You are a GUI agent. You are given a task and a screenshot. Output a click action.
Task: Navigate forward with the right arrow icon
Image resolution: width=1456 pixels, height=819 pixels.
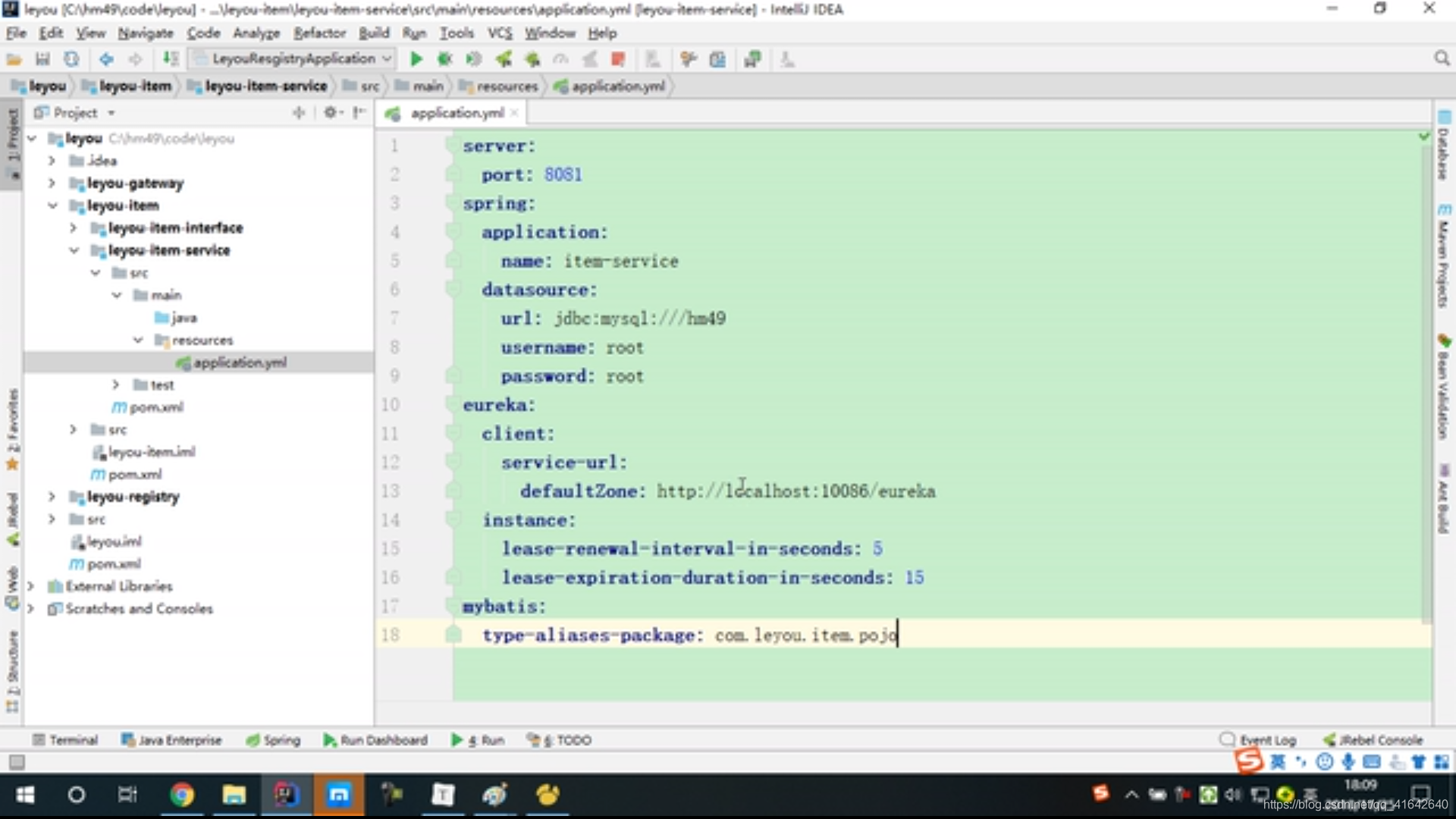tap(135, 59)
